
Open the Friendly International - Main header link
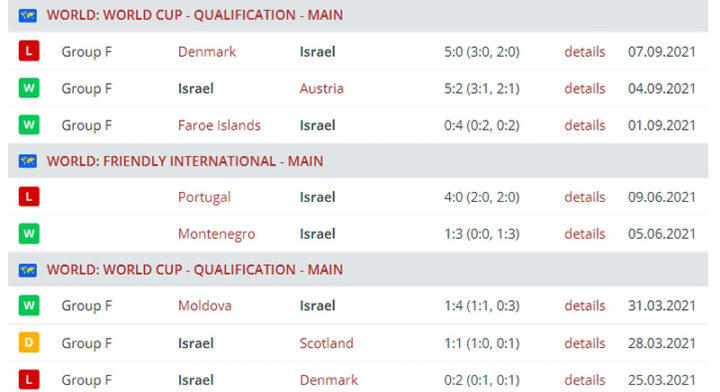(x=185, y=161)
